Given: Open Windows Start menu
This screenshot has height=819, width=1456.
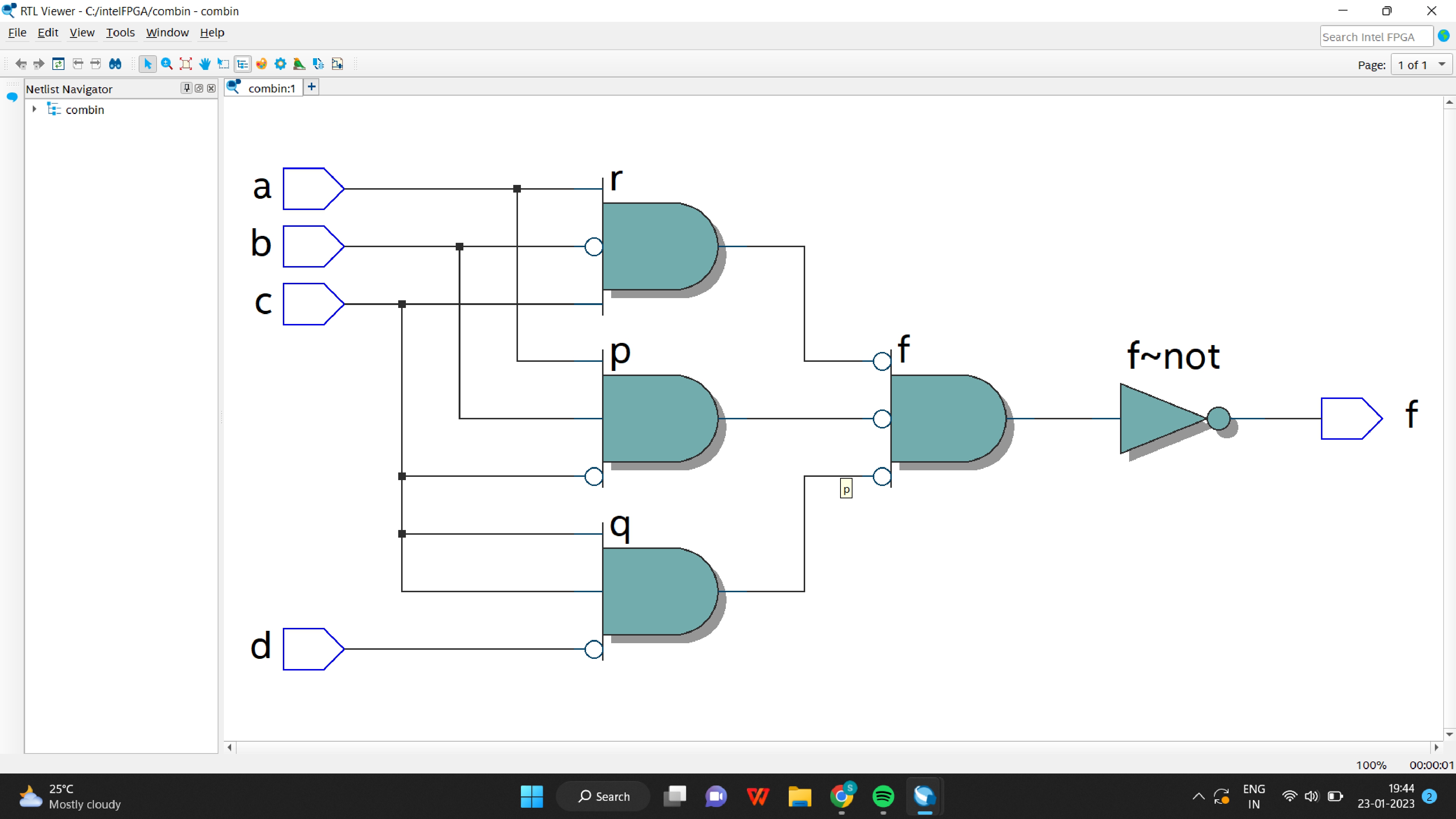Looking at the screenshot, I should point(531,796).
